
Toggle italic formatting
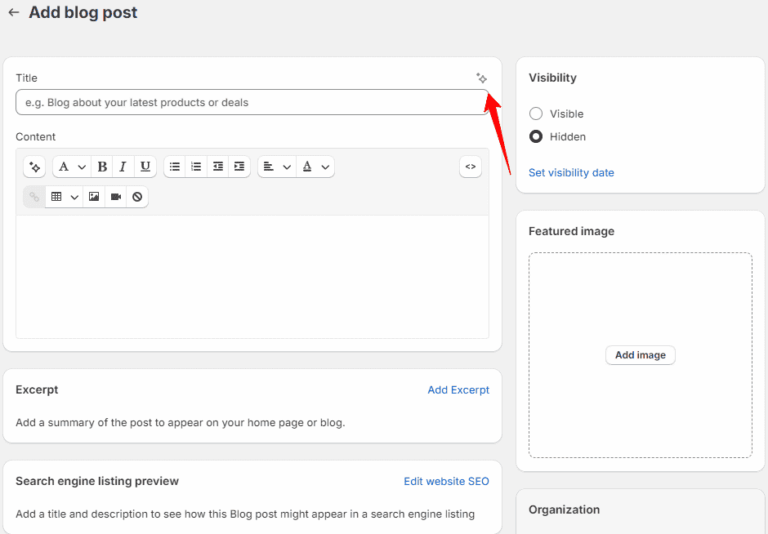click(123, 167)
